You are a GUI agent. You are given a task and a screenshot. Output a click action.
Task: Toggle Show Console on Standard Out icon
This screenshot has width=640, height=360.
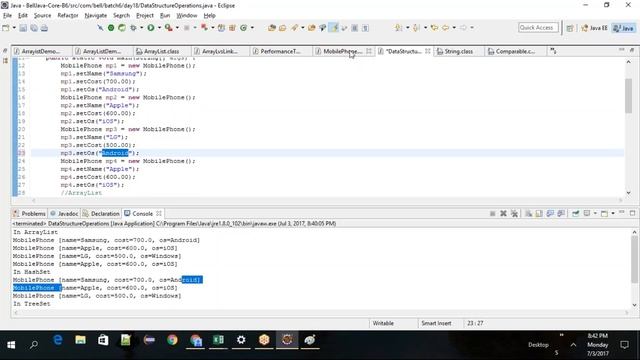tap(550, 213)
